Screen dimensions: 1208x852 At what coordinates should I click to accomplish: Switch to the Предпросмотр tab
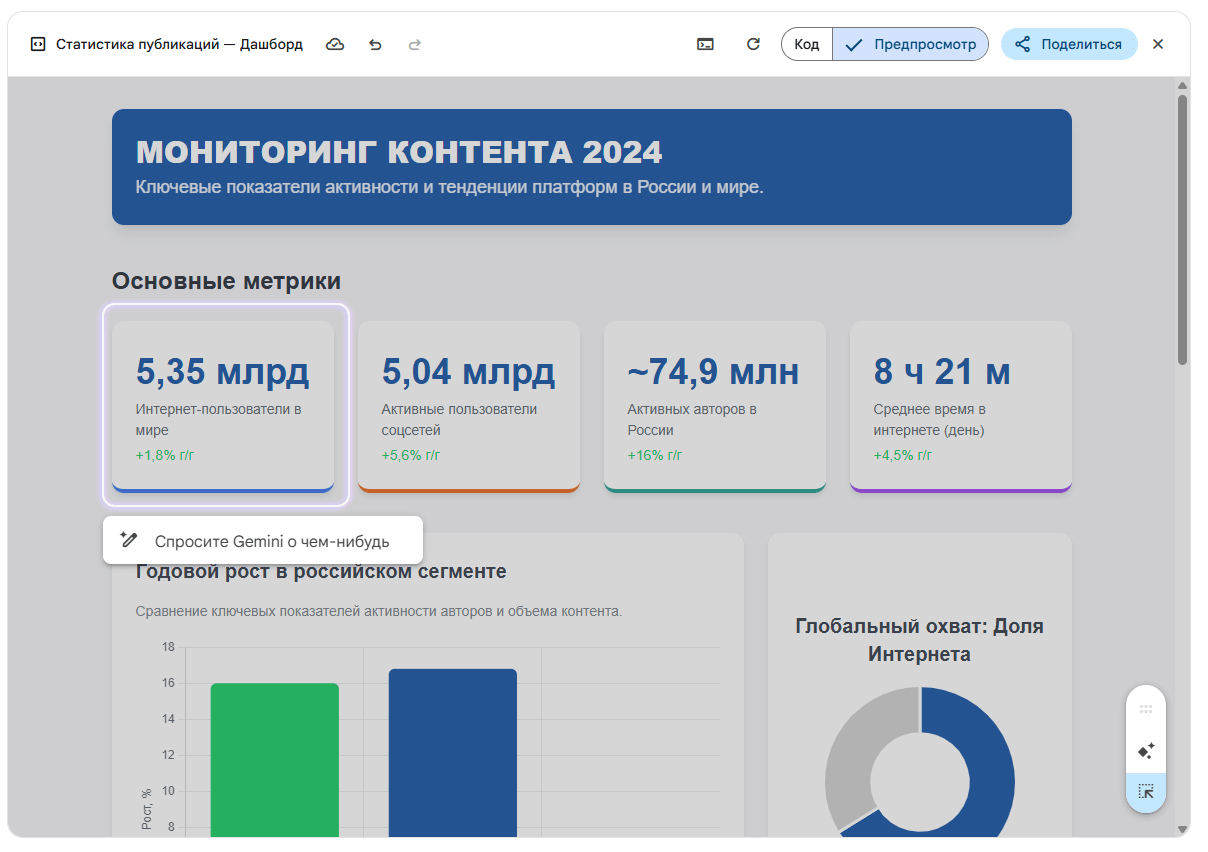point(910,45)
